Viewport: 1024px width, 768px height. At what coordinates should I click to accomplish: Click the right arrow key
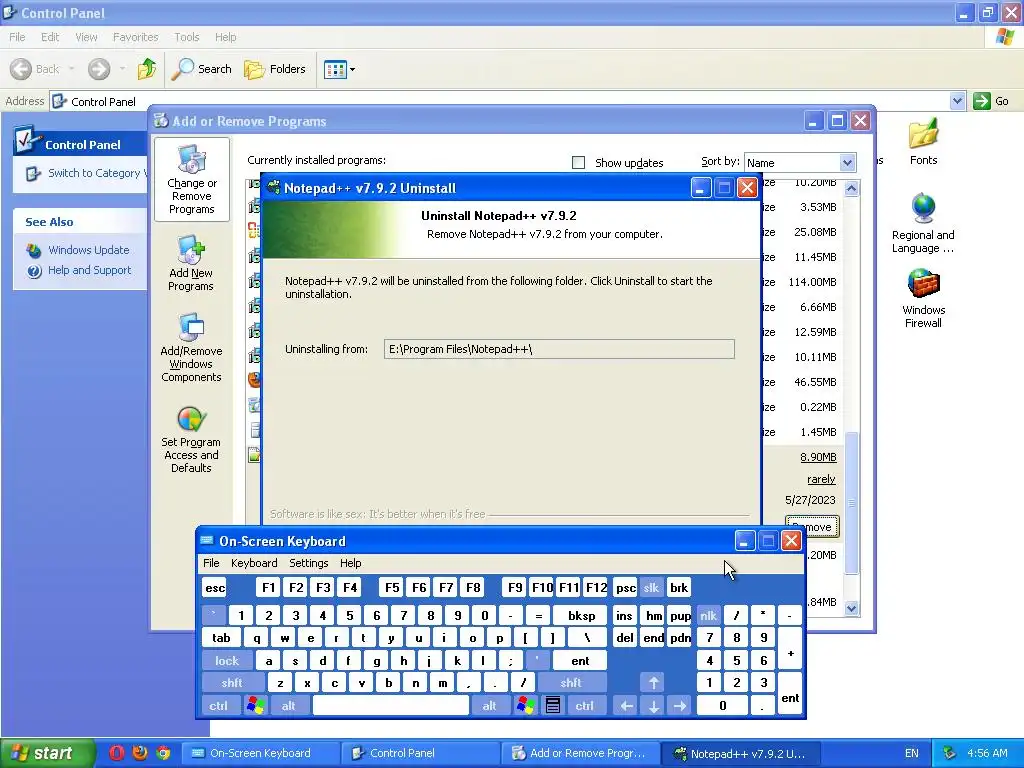680,706
